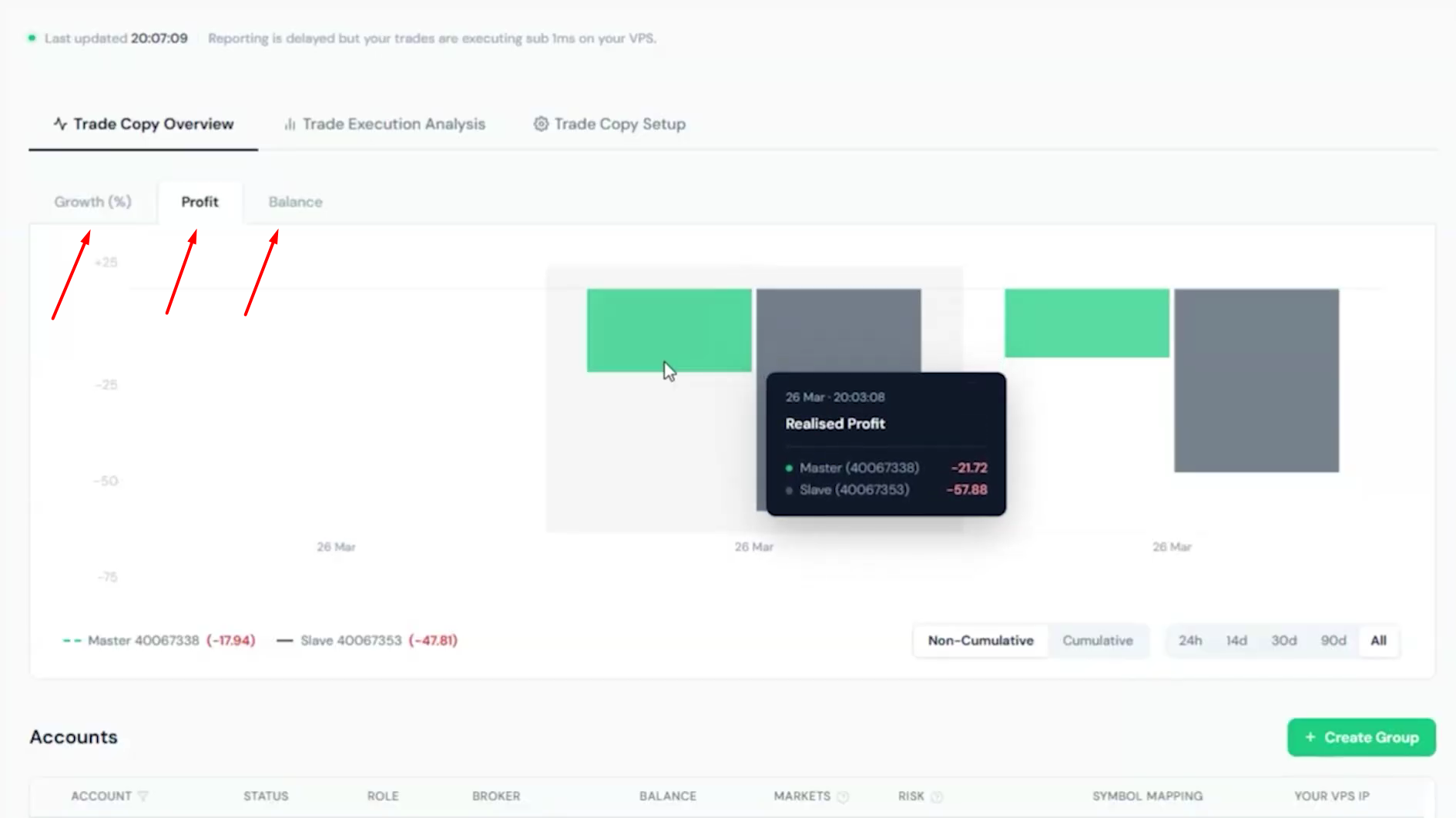The width and height of the screenshot is (1456, 818).
Task: Select the Growth (%) chart tab
Action: [92, 202]
